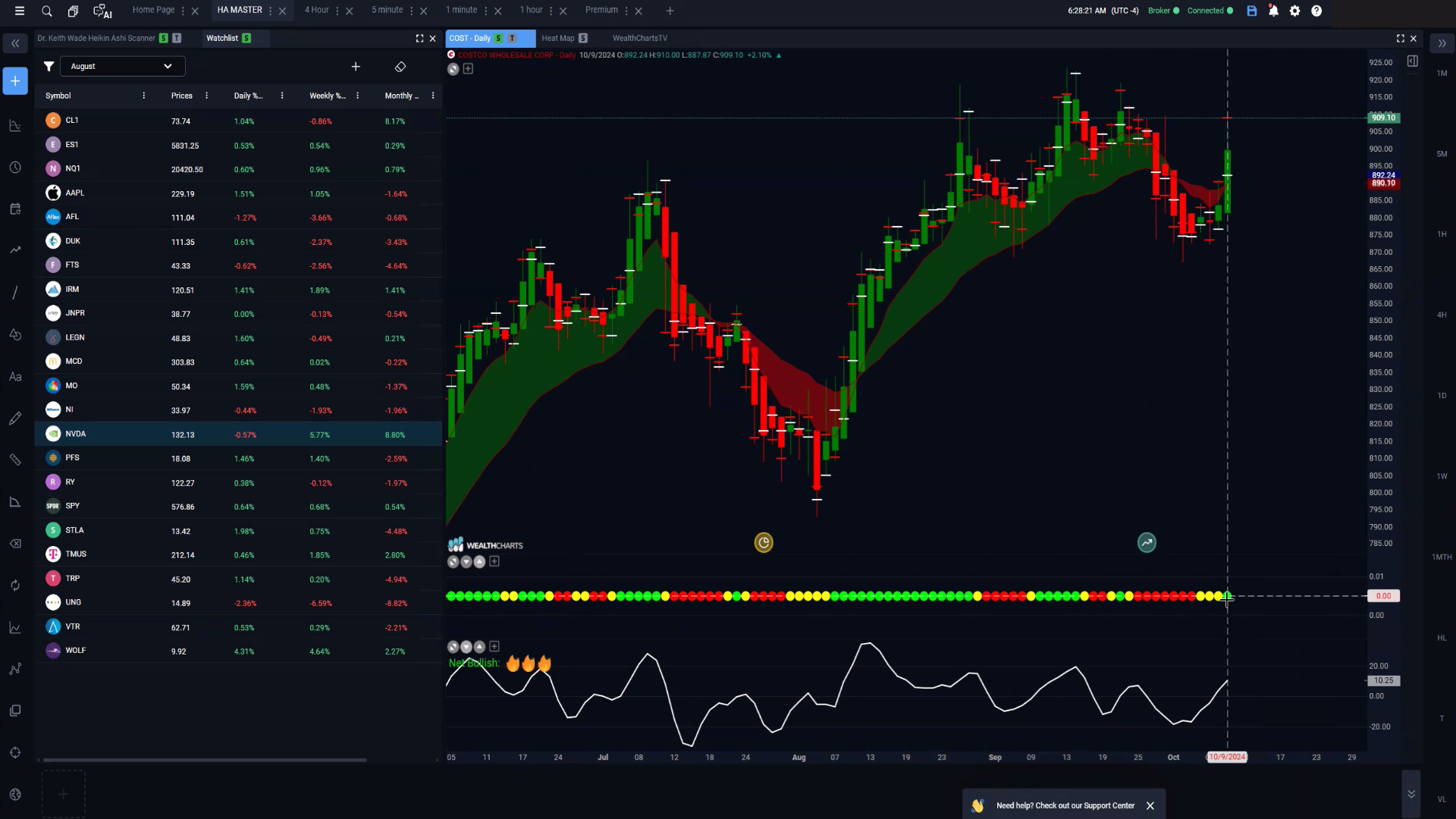Open the hamburger main menu
The width and height of the screenshot is (1456, 819).
[20, 11]
